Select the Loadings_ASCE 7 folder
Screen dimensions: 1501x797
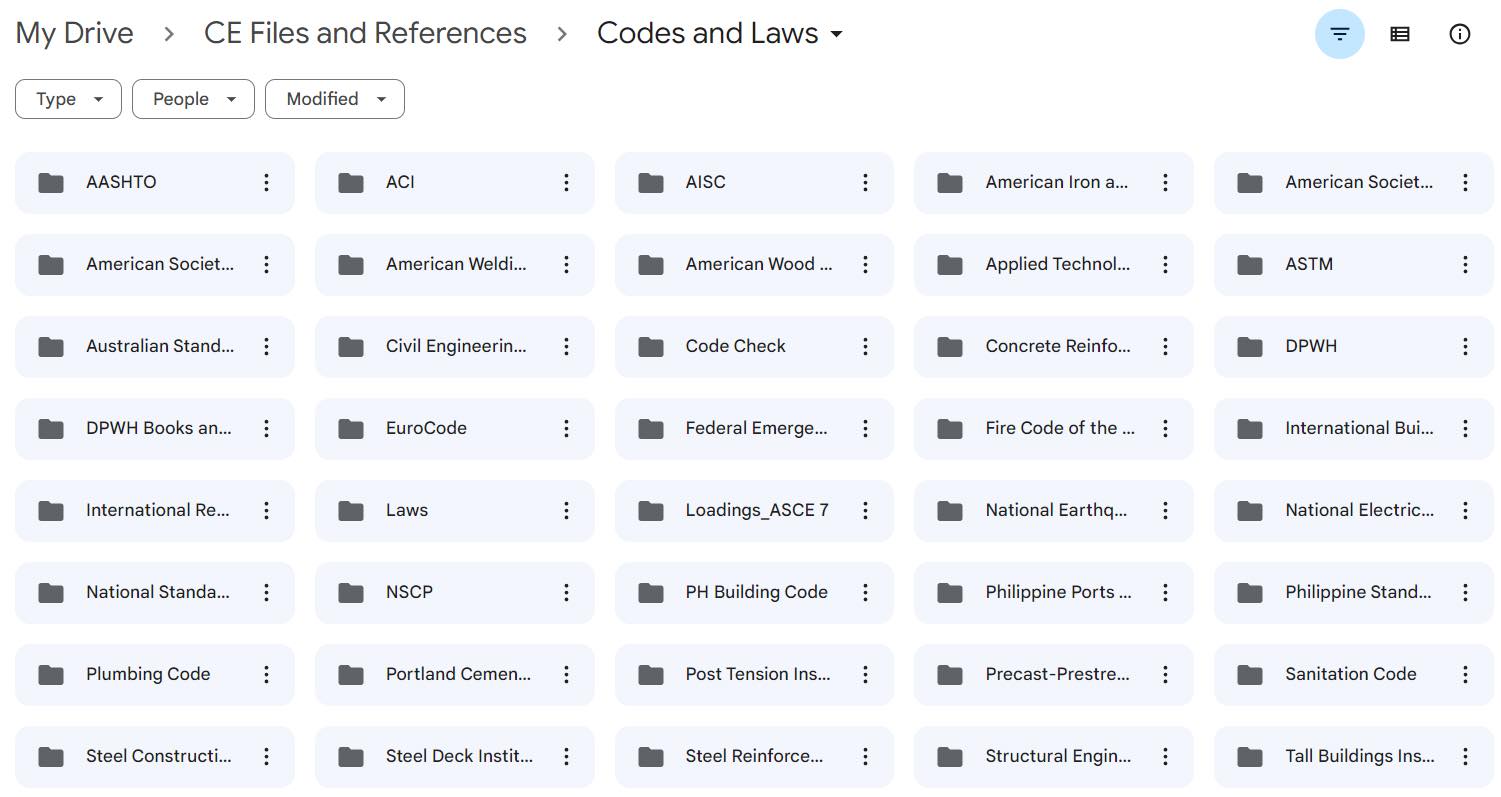[x=754, y=510]
